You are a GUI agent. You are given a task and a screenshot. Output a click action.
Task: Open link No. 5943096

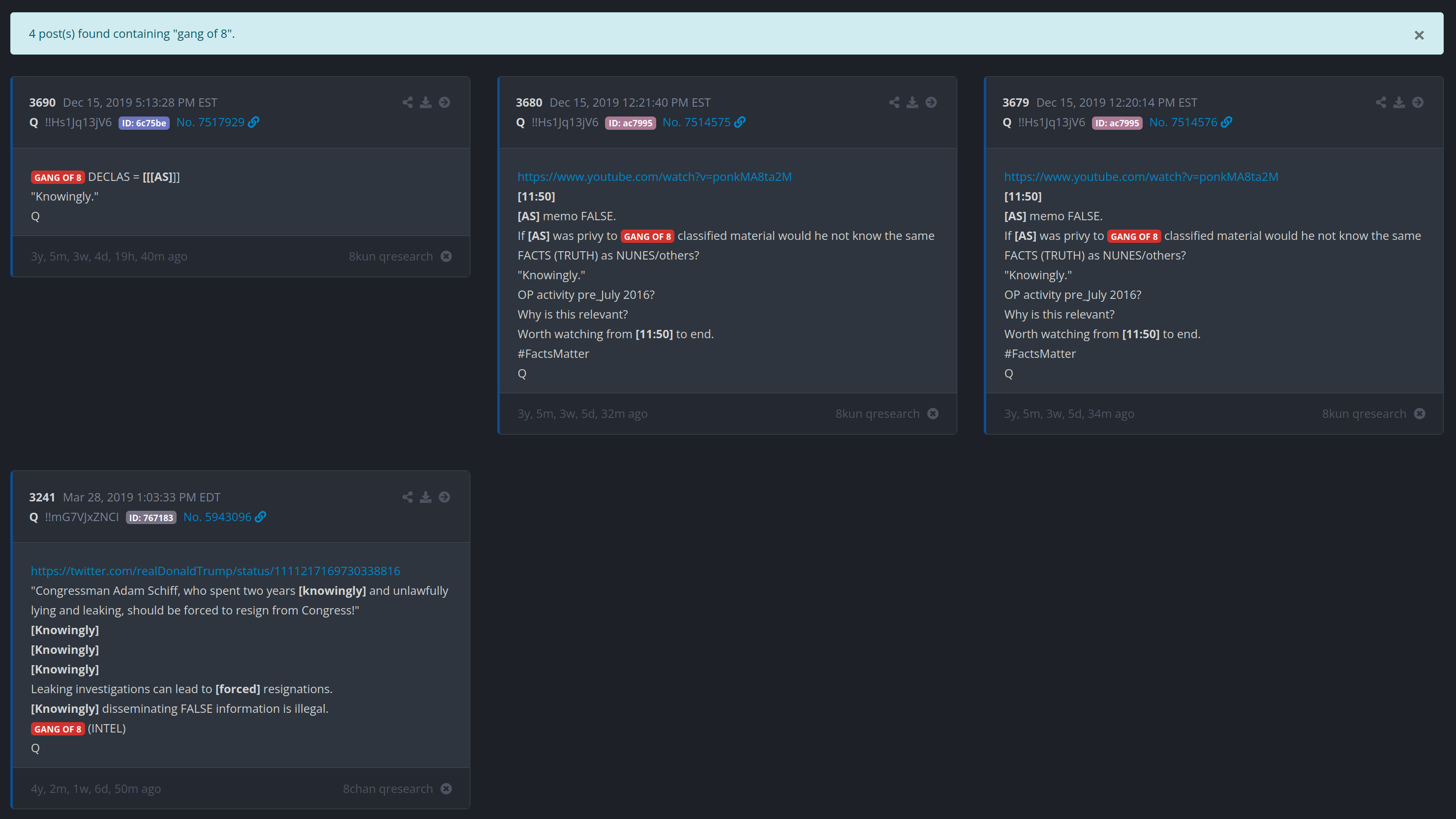[224, 517]
